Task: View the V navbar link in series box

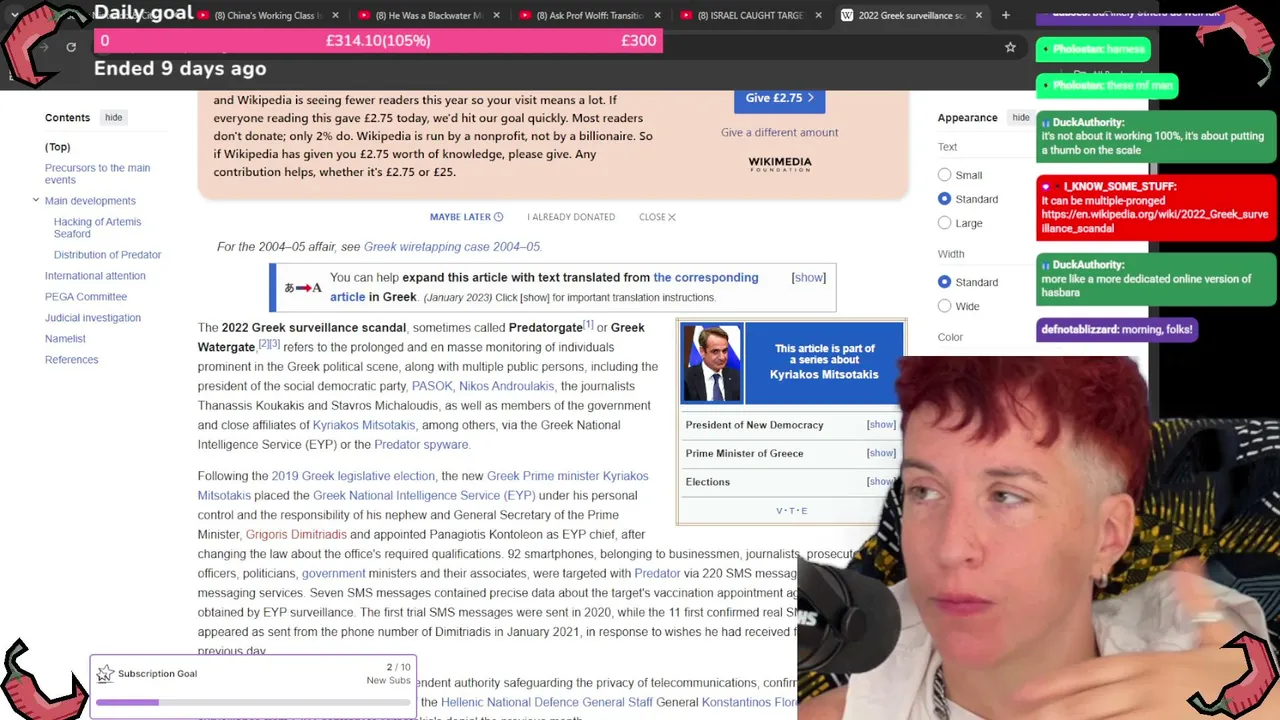Action: [780, 511]
